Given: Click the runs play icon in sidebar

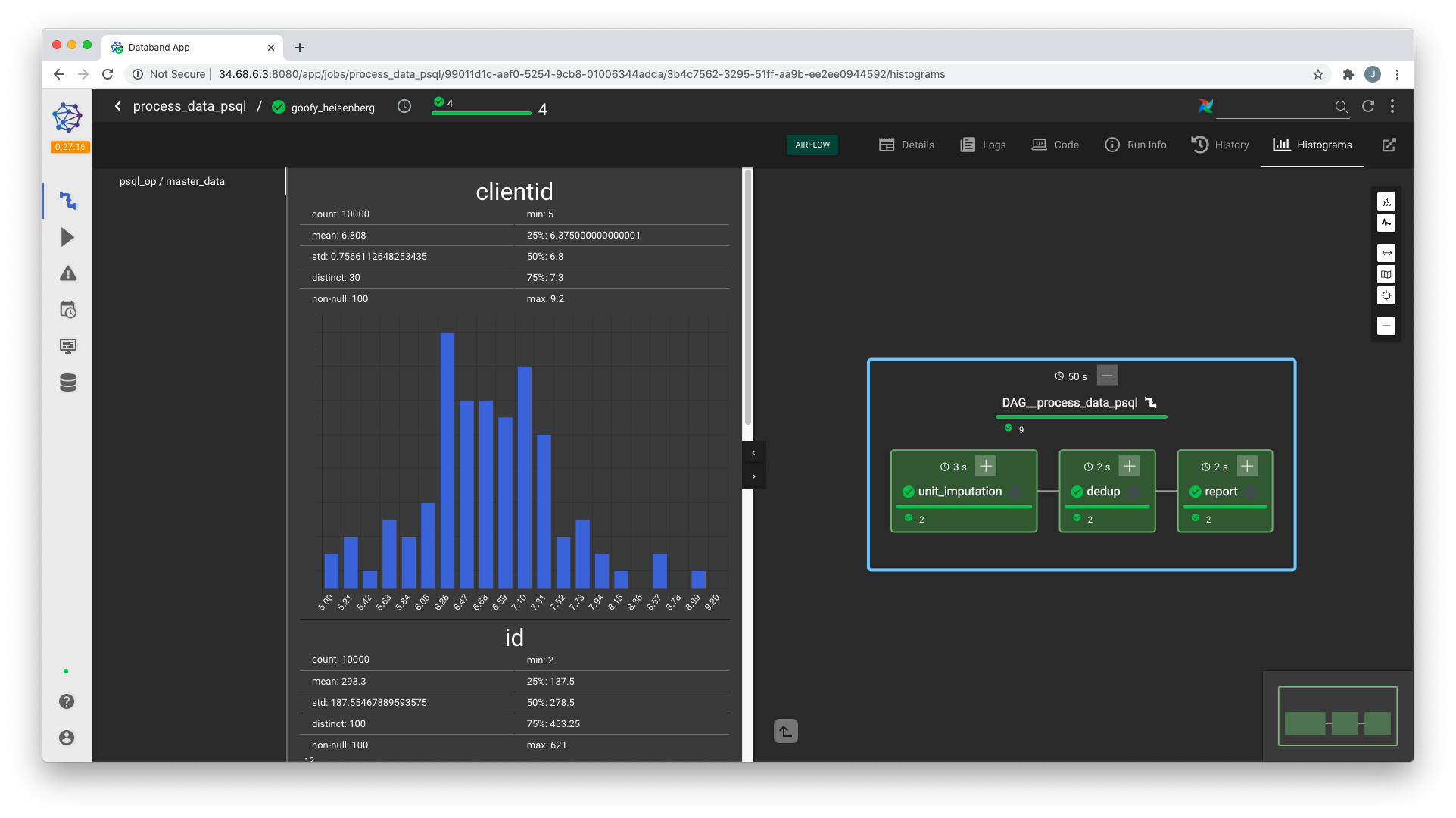Looking at the screenshot, I should point(67,237).
